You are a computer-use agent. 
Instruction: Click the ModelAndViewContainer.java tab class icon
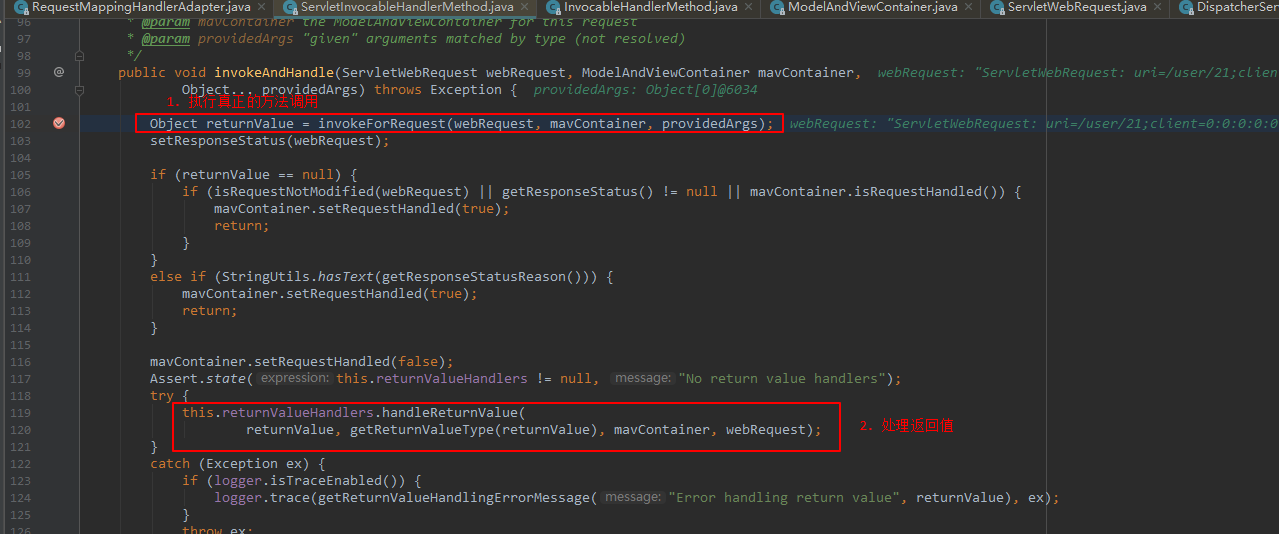click(x=775, y=8)
